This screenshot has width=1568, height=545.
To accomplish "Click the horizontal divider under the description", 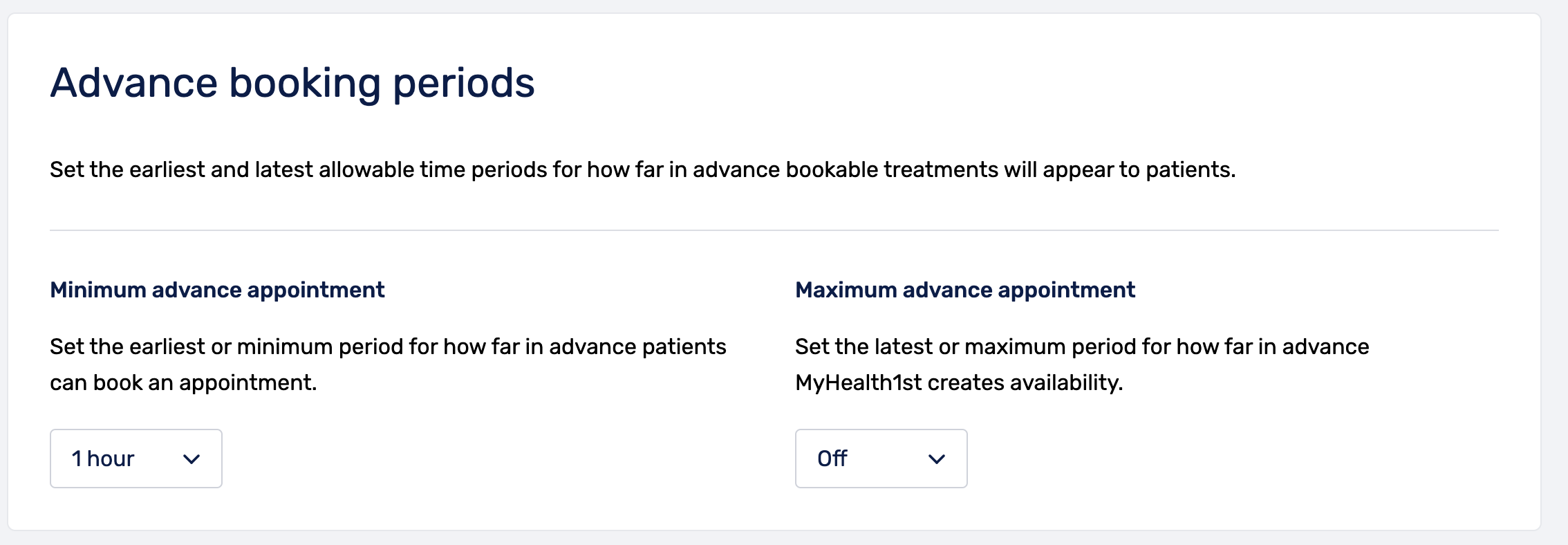I will click(774, 230).
